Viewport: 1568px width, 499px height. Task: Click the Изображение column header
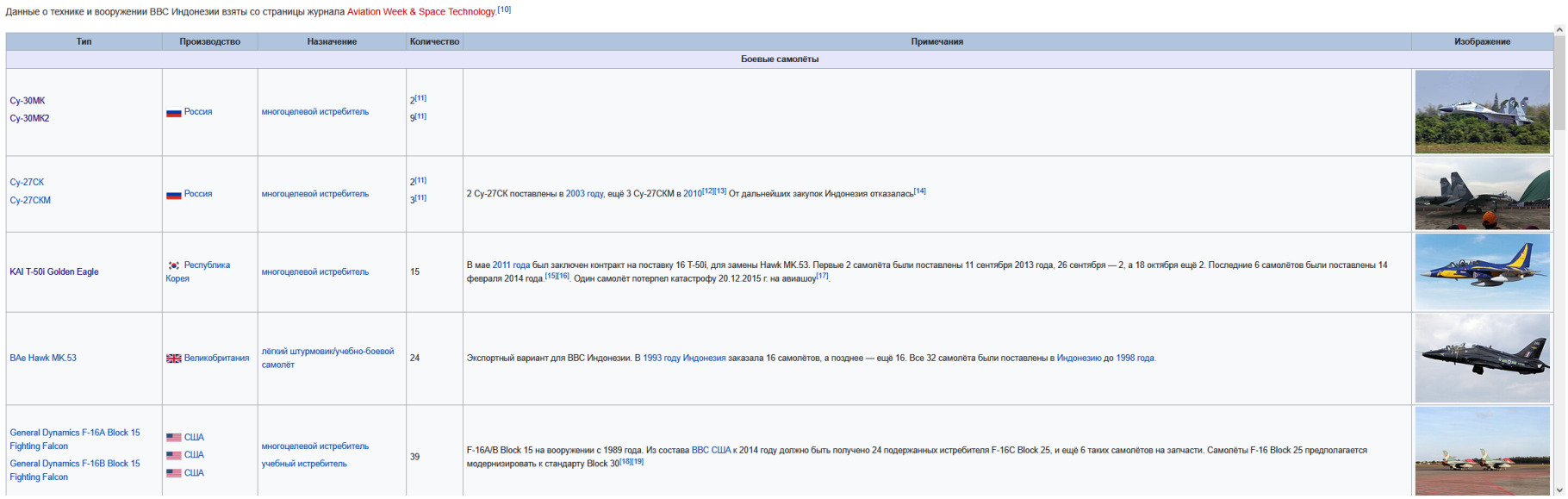coord(1482,41)
